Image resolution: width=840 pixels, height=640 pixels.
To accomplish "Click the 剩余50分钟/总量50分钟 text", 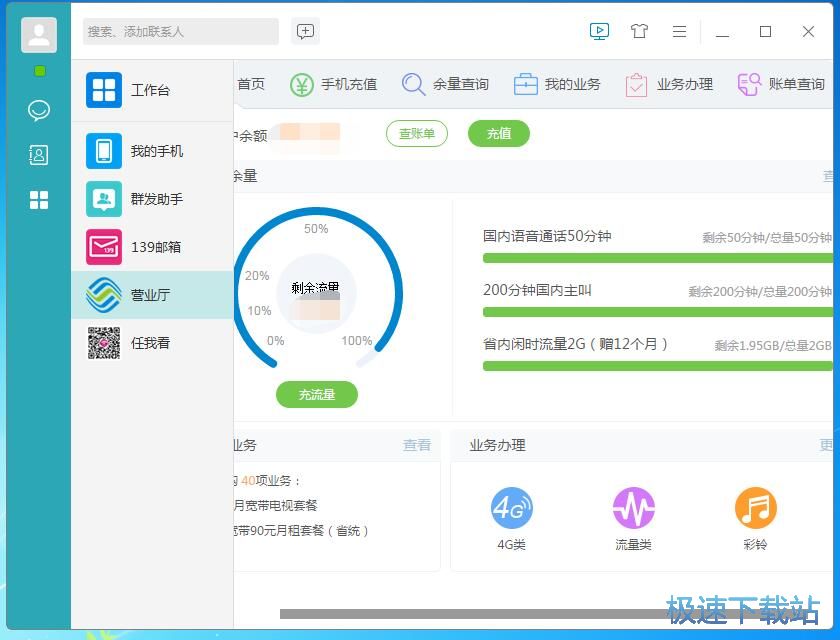I will click(767, 238).
